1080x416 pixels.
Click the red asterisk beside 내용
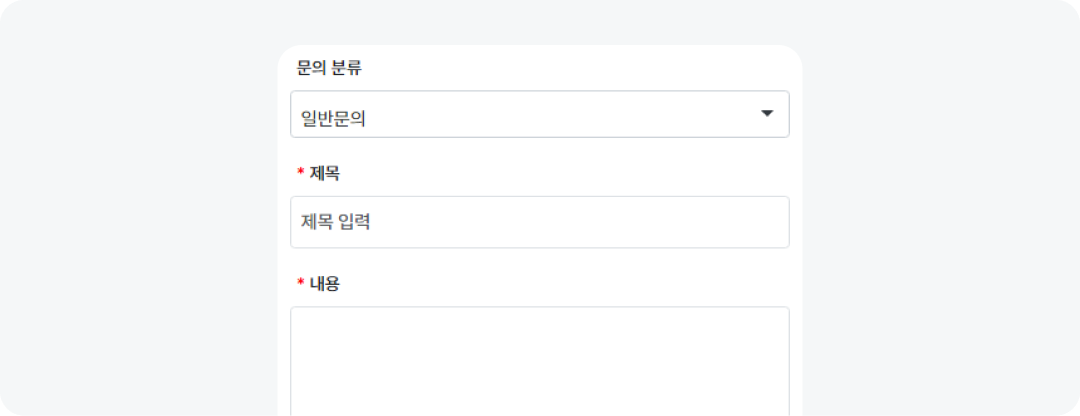pos(300,284)
